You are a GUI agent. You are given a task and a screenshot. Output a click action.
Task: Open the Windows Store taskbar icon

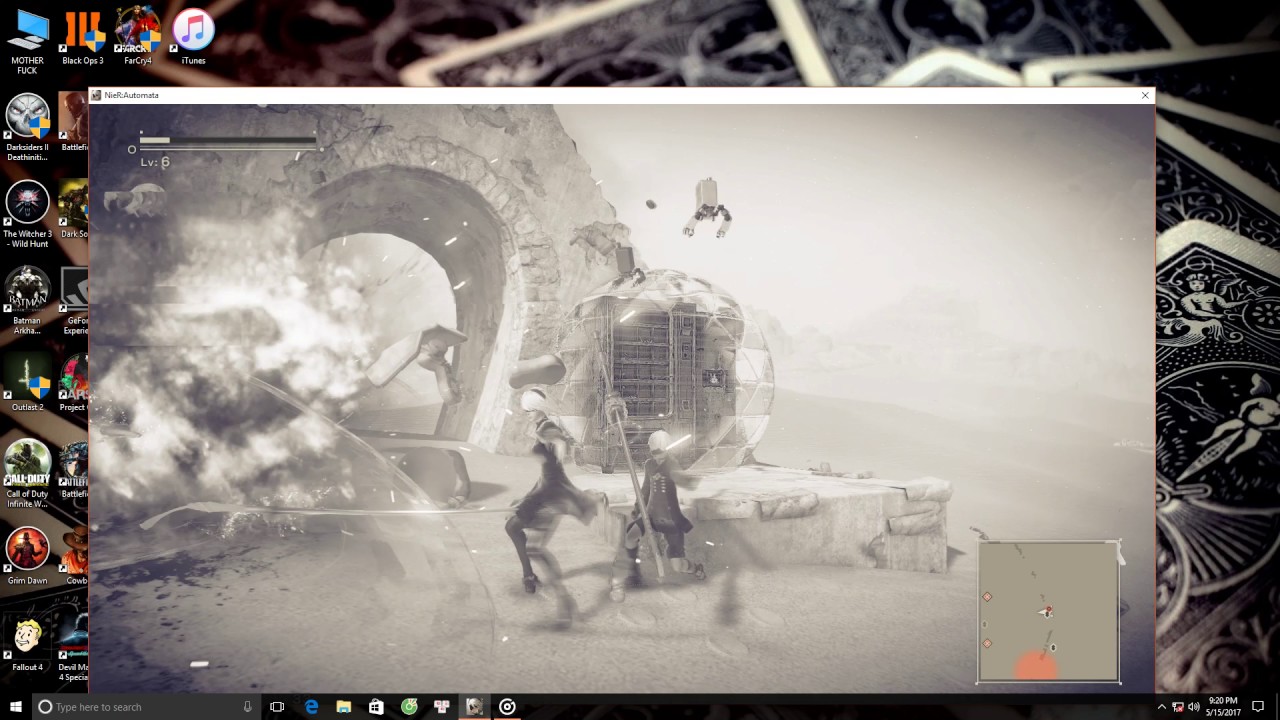point(376,707)
